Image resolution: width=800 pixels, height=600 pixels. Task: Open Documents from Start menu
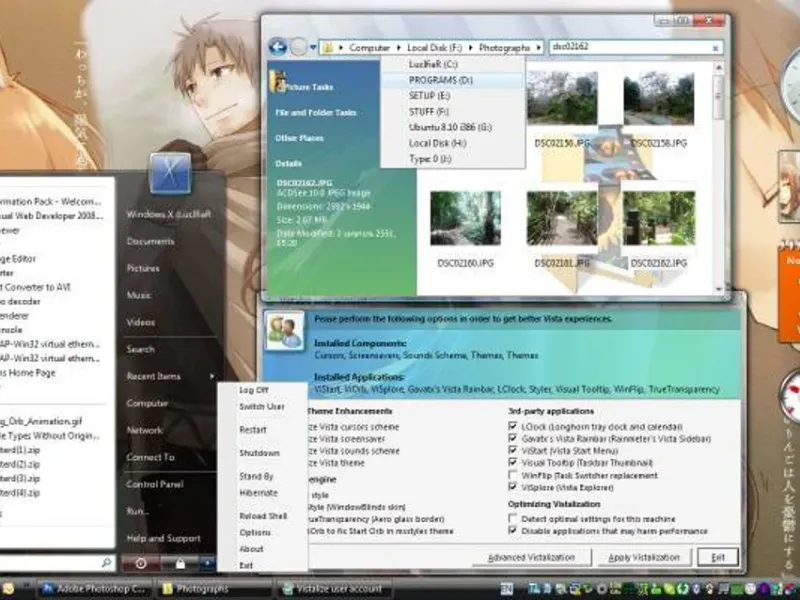click(151, 241)
